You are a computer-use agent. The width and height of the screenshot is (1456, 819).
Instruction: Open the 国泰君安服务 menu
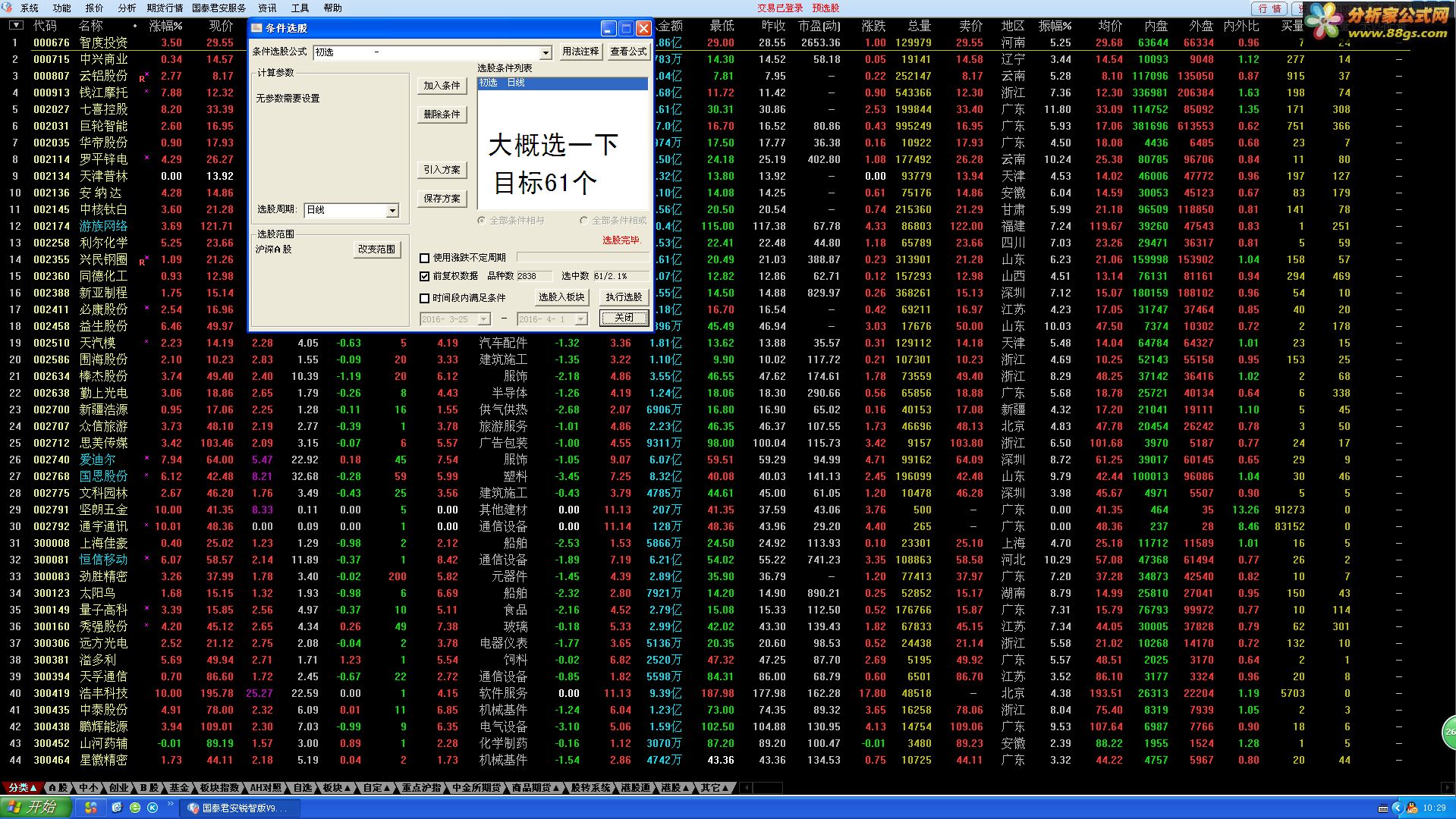coord(219,8)
